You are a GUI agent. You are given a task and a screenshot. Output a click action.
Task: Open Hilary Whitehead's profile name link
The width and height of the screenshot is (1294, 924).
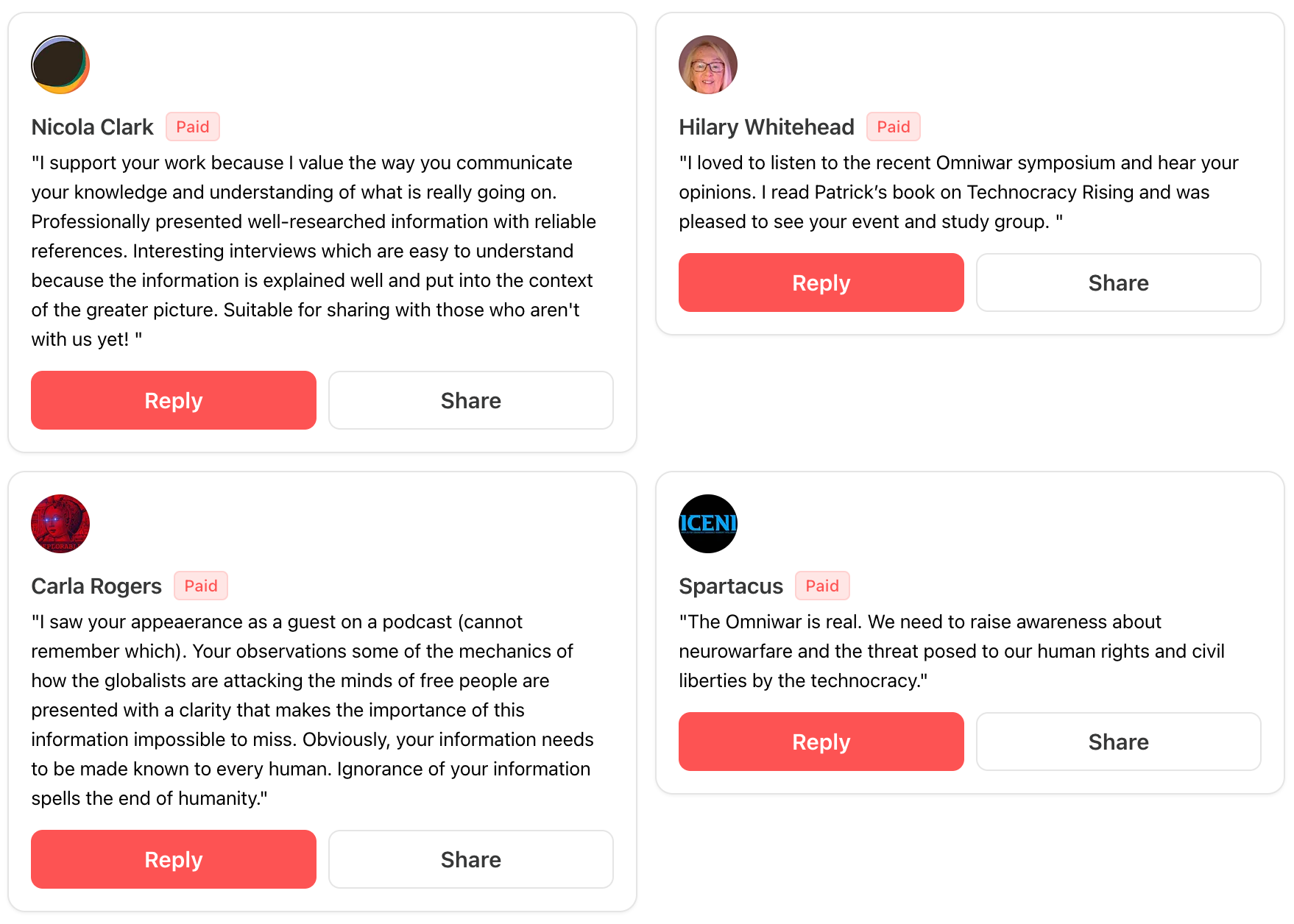(x=766, y=127)
